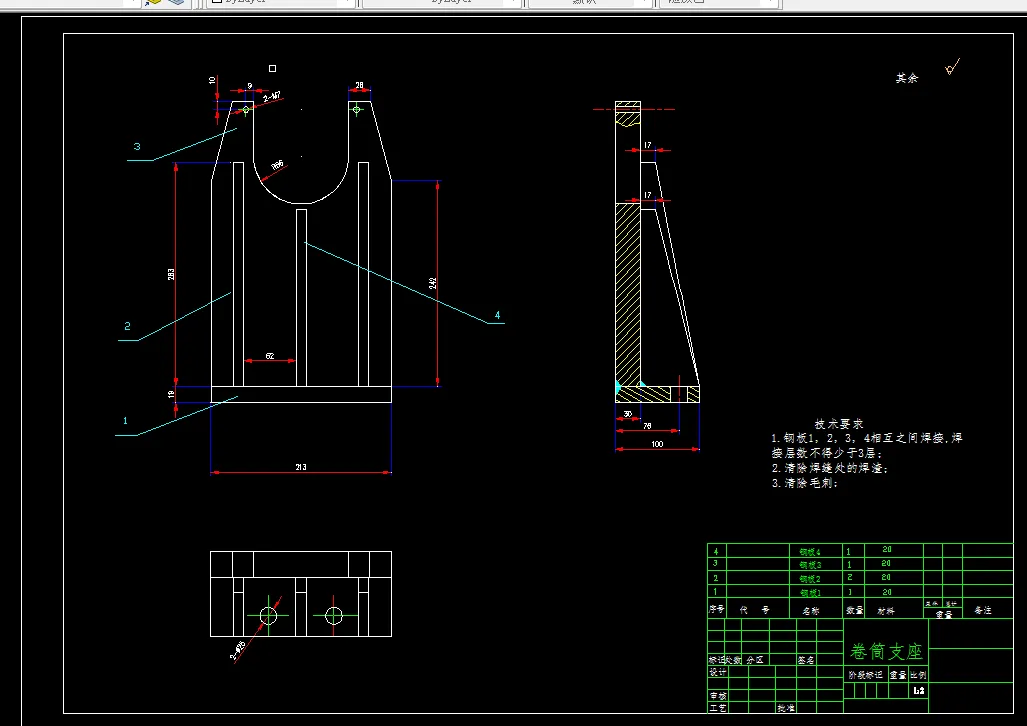Select the right Φ25 hole circle in bottom view
Image resolution: width=1027 pixels, height=726 pixels.
click(x=334, y=615)
